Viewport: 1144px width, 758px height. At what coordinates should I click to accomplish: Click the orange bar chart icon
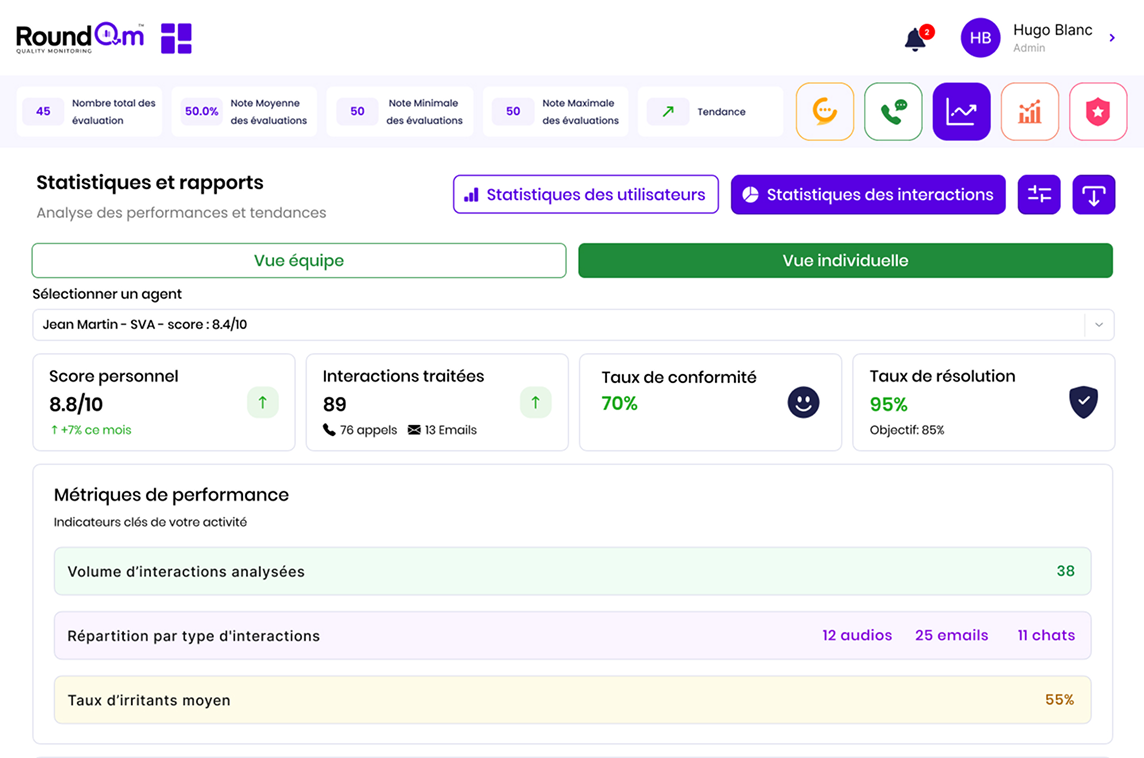pyautogui.click(x=1029, y=111)
